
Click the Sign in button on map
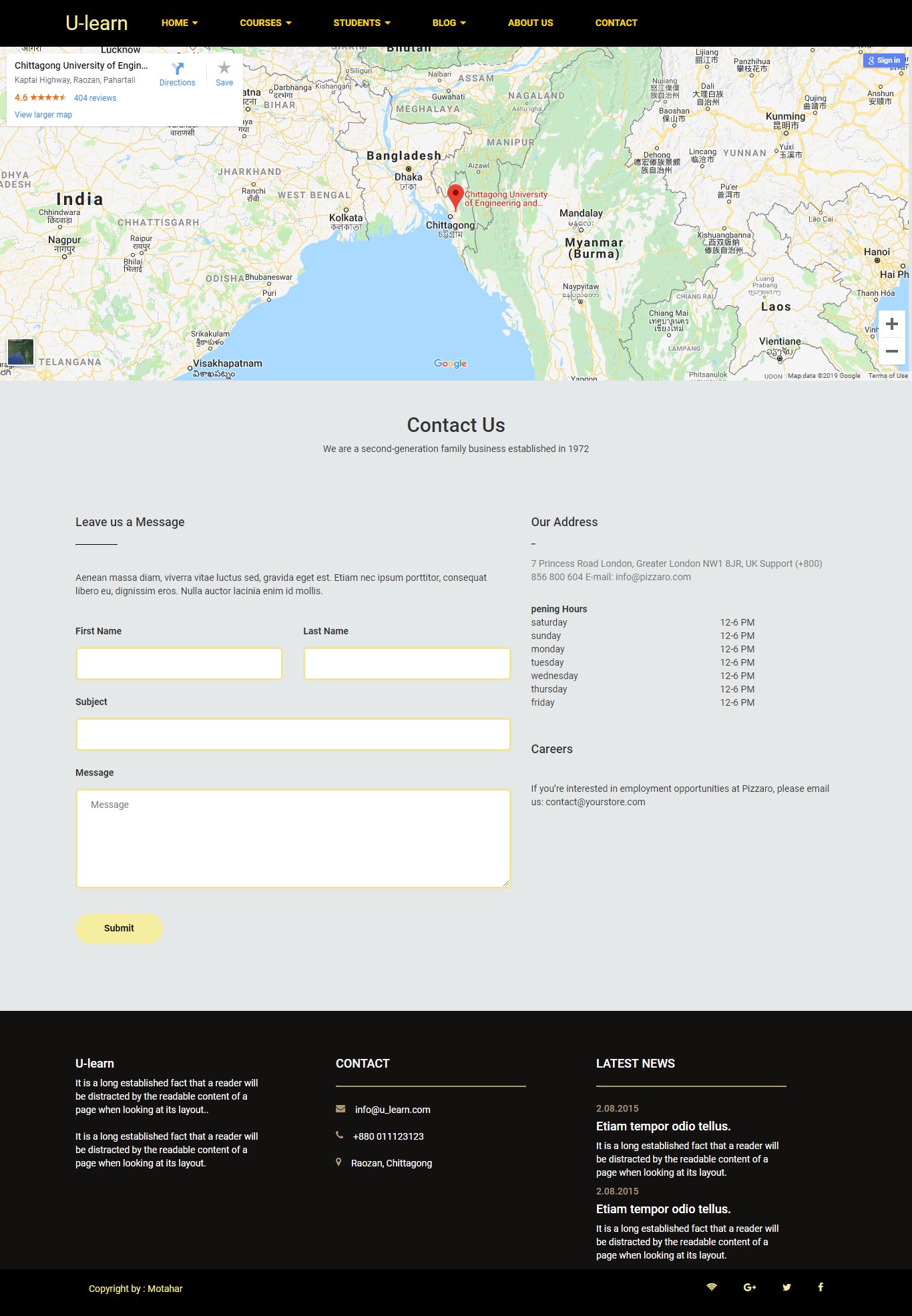point(884,60)
